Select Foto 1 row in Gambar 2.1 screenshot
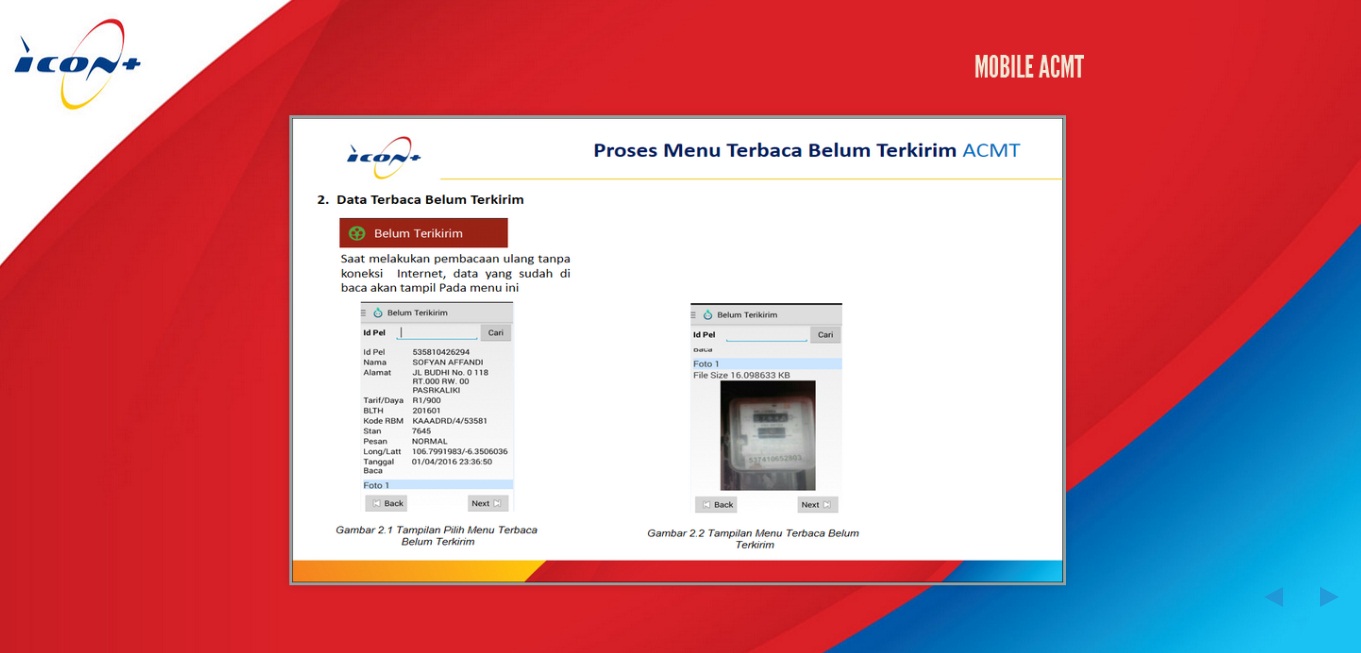The image size is (1361, 653). pos(437,485)
